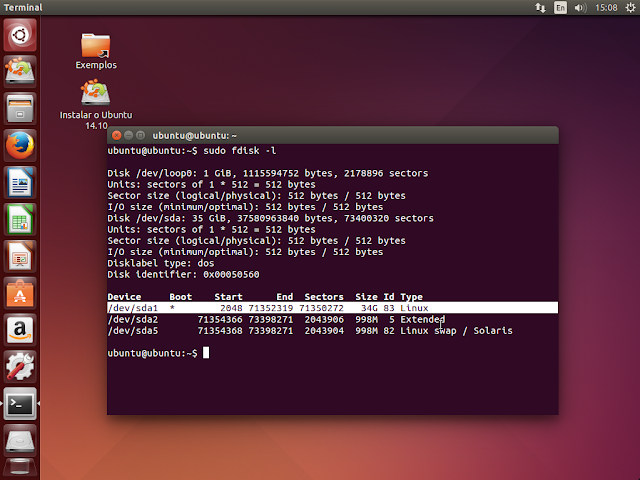Open LibreOffice Calc from launcher

(x=20, y=219)
